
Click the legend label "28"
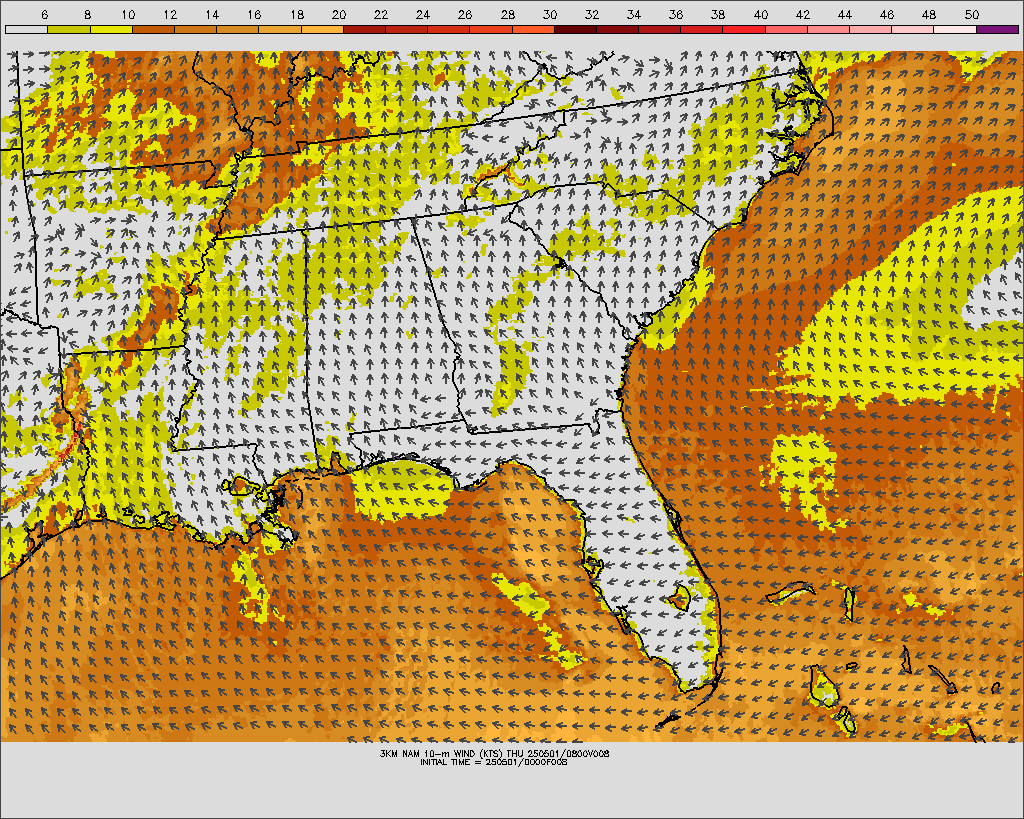coord(507,14)
